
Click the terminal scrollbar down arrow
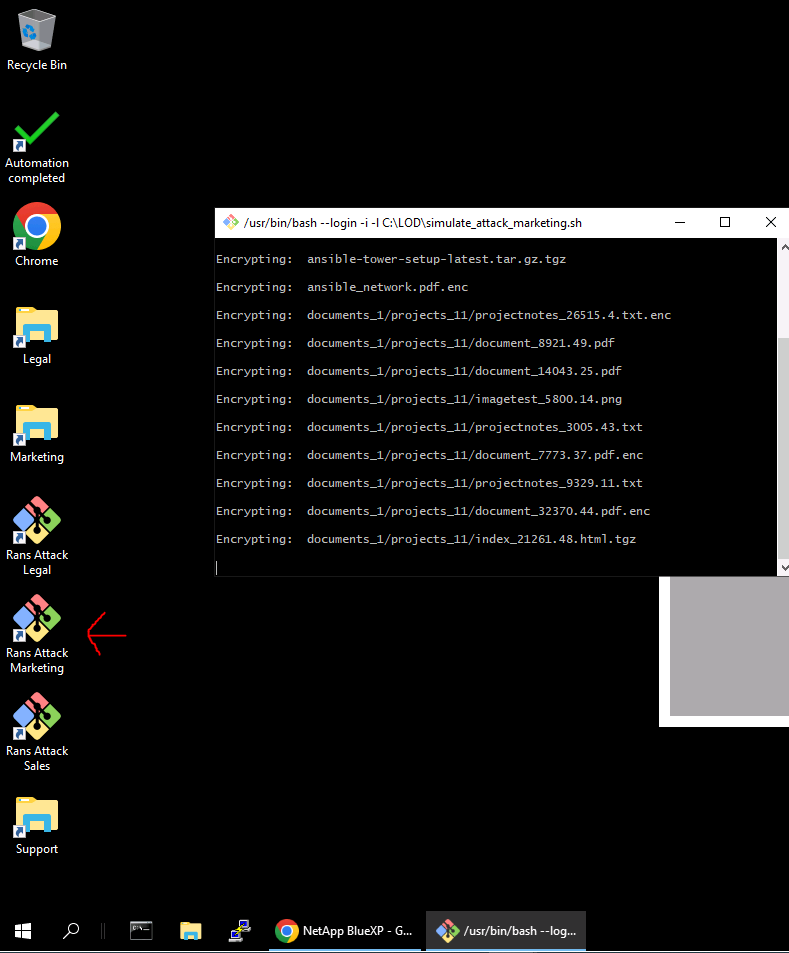coord(783,567)
